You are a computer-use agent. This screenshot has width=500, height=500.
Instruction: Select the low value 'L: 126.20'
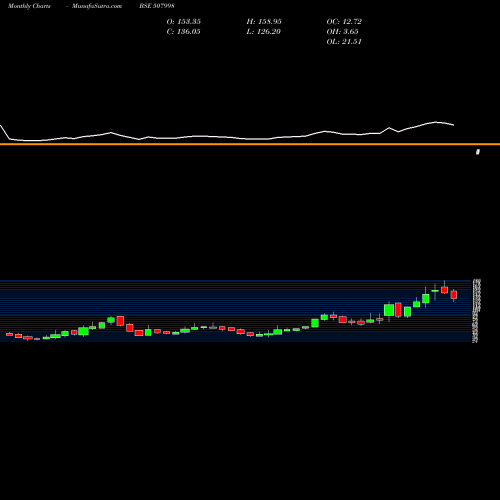pyautogui.click(x=264, y=31)
